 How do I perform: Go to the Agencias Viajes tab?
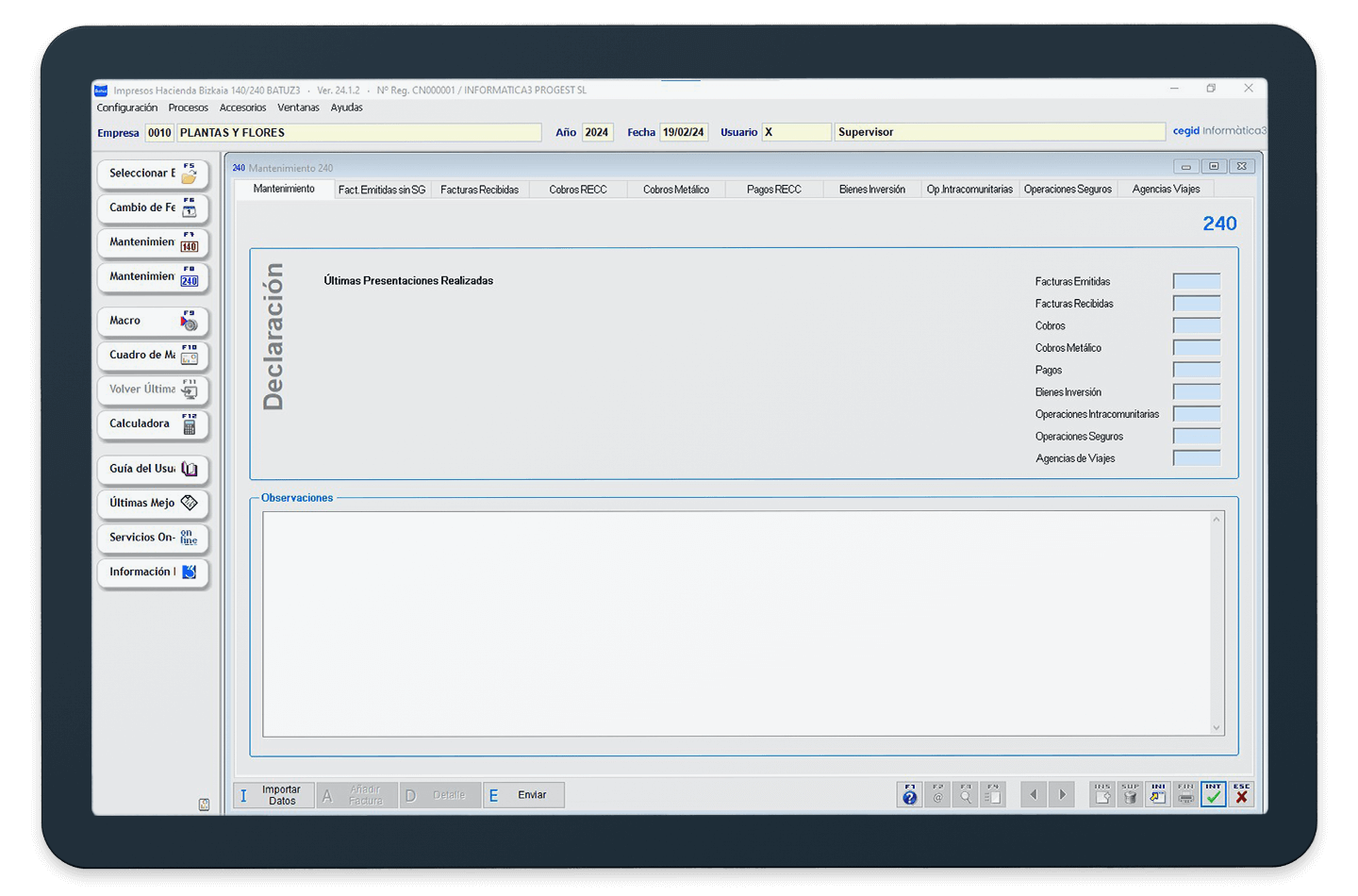1166,190
